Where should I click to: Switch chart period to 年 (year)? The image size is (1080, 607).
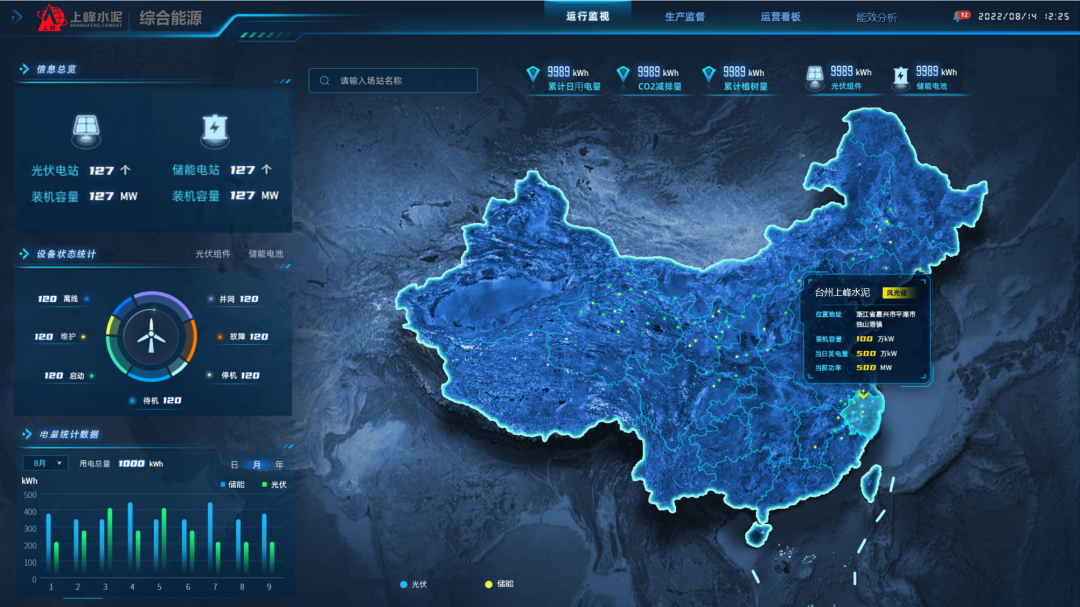pos(279,464)
